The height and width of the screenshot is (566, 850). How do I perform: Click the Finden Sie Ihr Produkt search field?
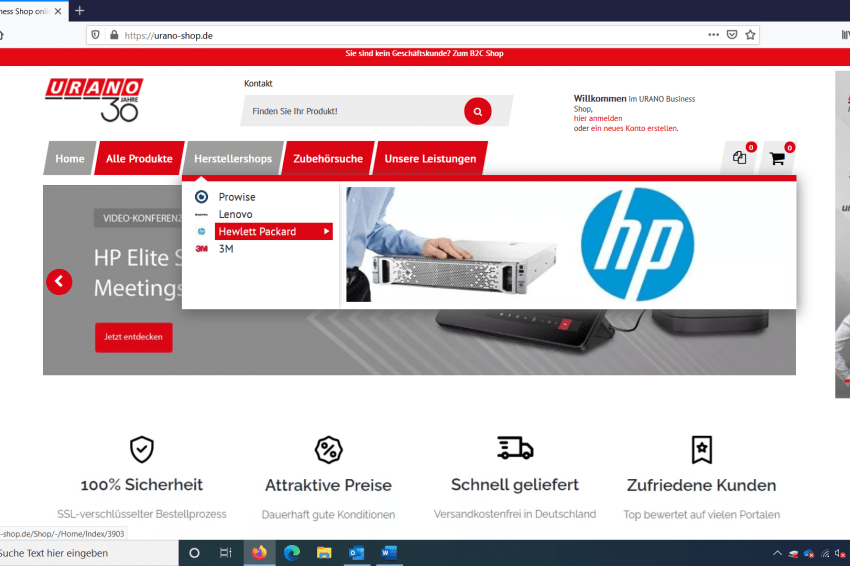352,111
